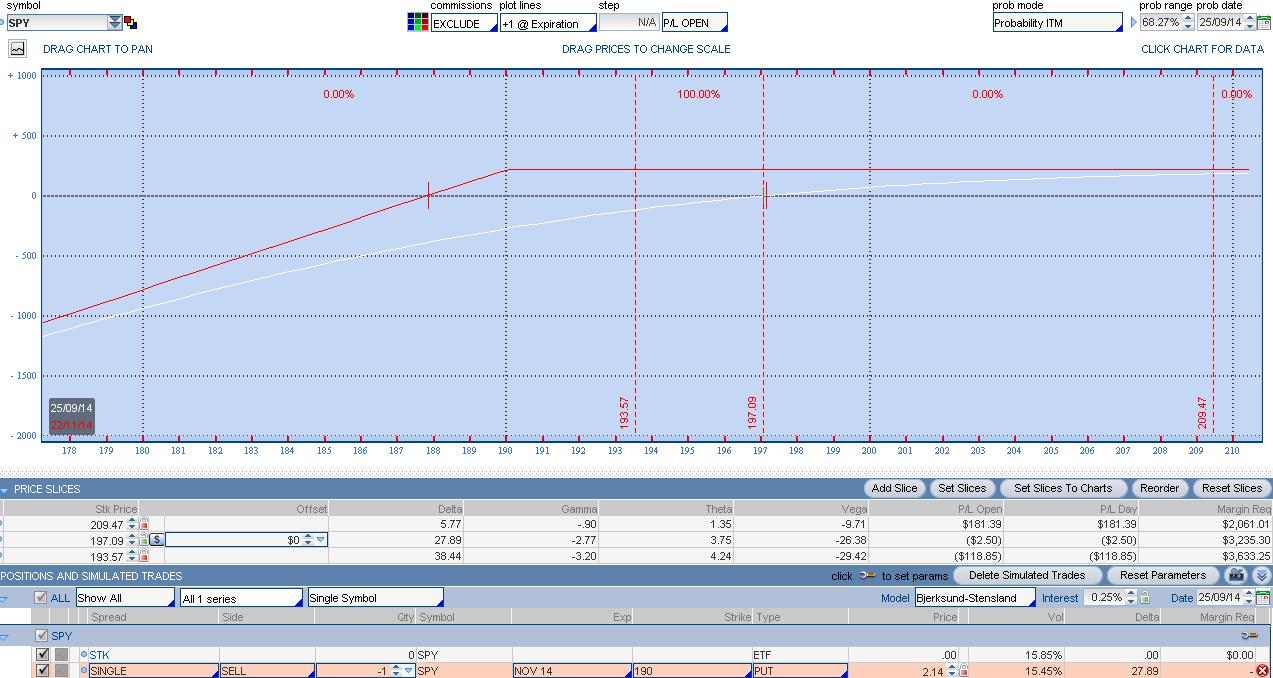Click the dollar sign icon in 197.09 row

157,539
